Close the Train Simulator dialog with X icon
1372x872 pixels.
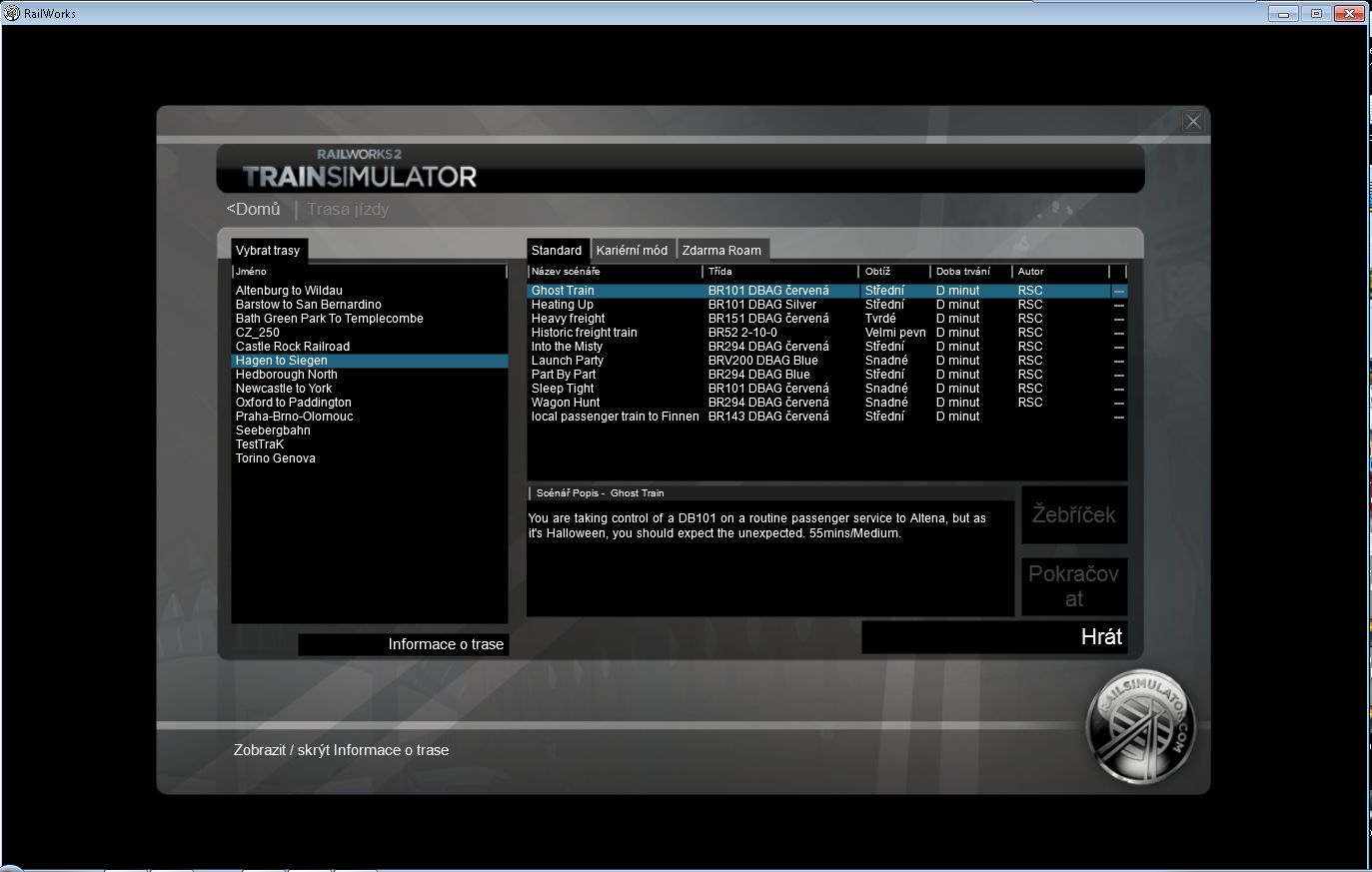(x=1193, y=122)
